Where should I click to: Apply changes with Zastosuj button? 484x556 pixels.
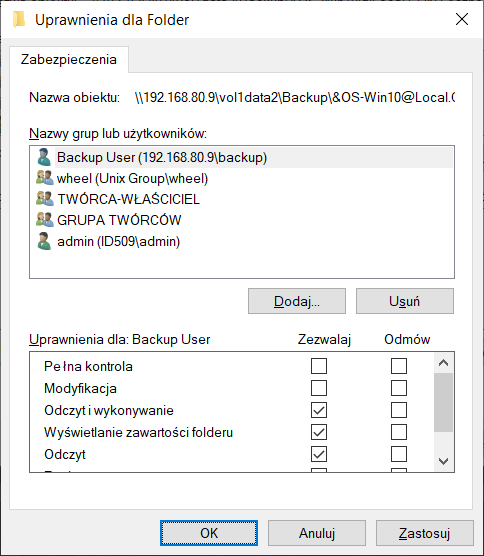click(424, 533)
